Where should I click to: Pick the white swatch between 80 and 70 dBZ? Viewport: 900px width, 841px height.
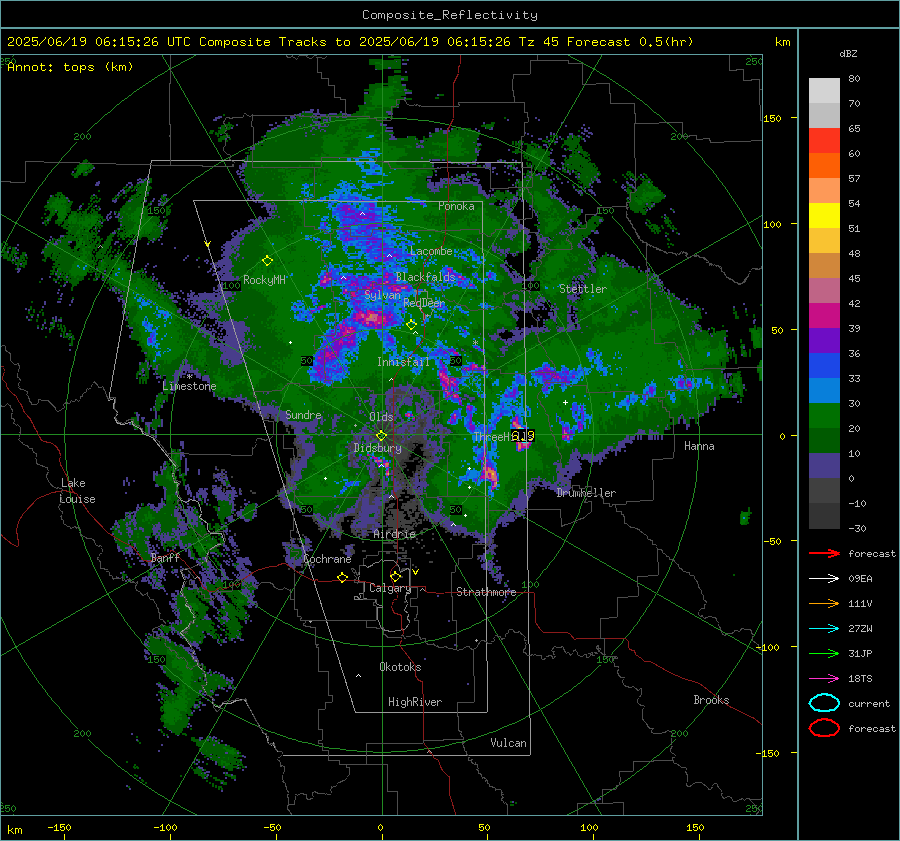tap(824, 90)
